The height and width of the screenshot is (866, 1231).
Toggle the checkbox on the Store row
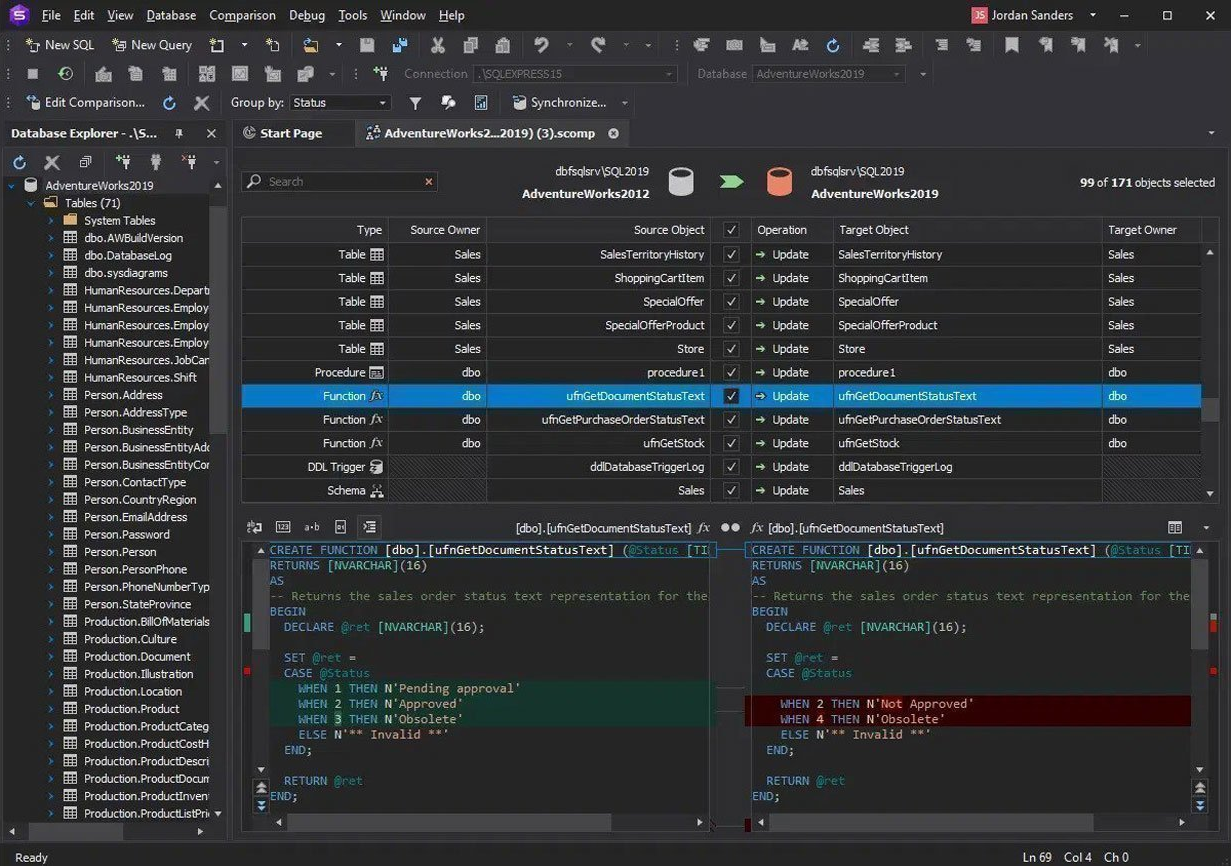click(731, 348)
